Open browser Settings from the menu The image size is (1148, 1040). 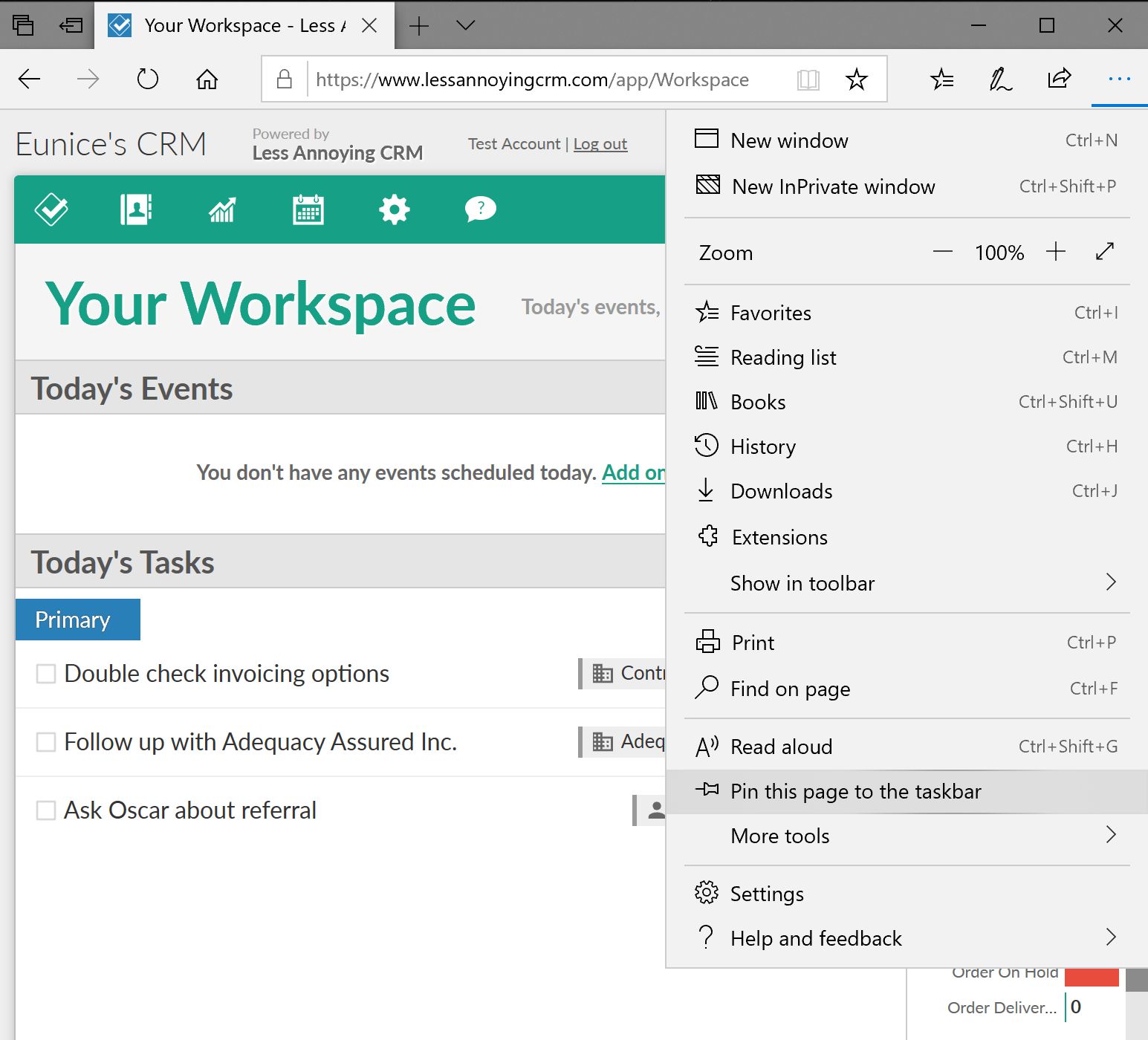(x=907, y=894)
